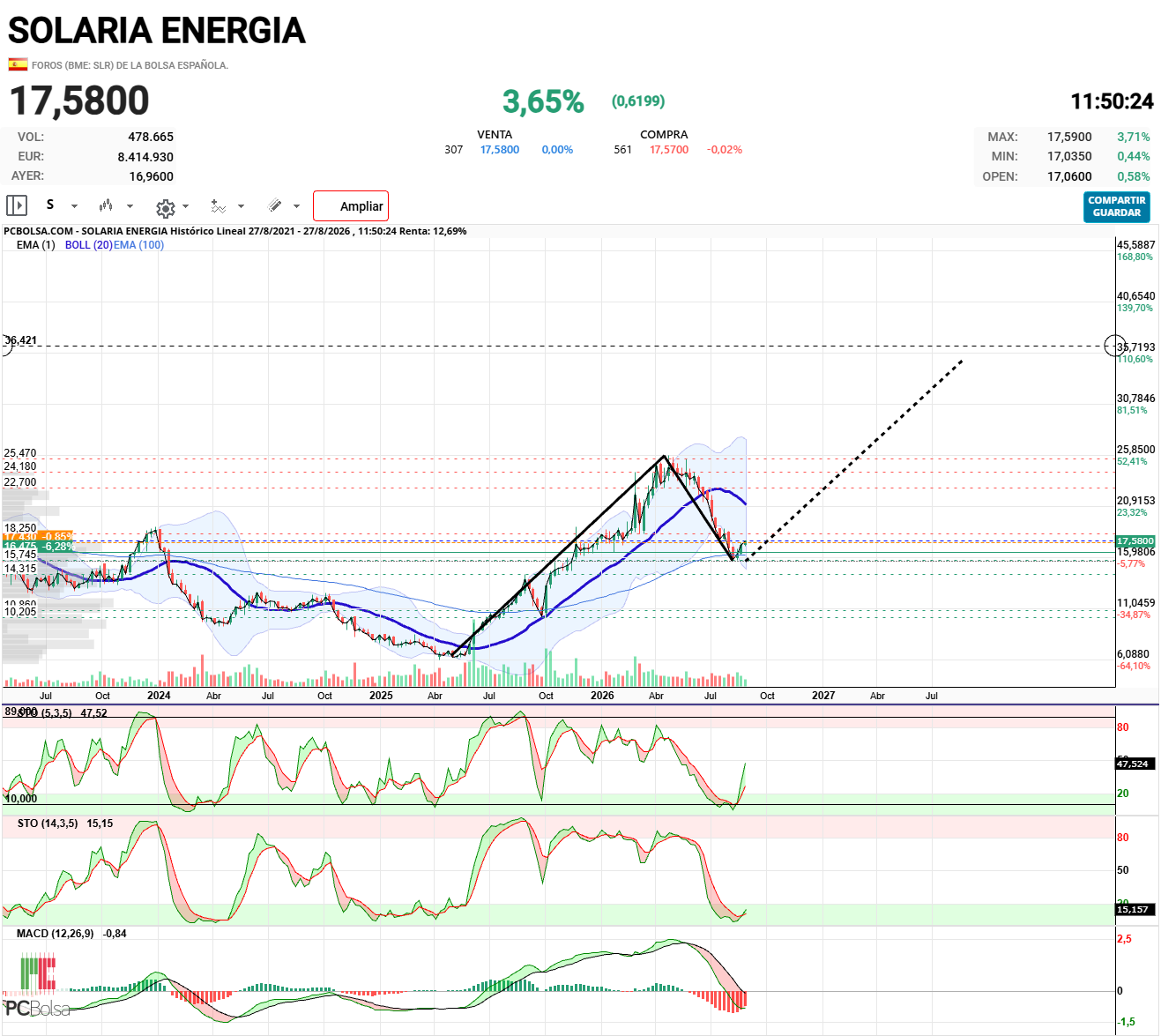The height and width of the screenshot is (1036, 1161).
Task: Click the COMPRA price 17,5700
Action: (669, 150)
